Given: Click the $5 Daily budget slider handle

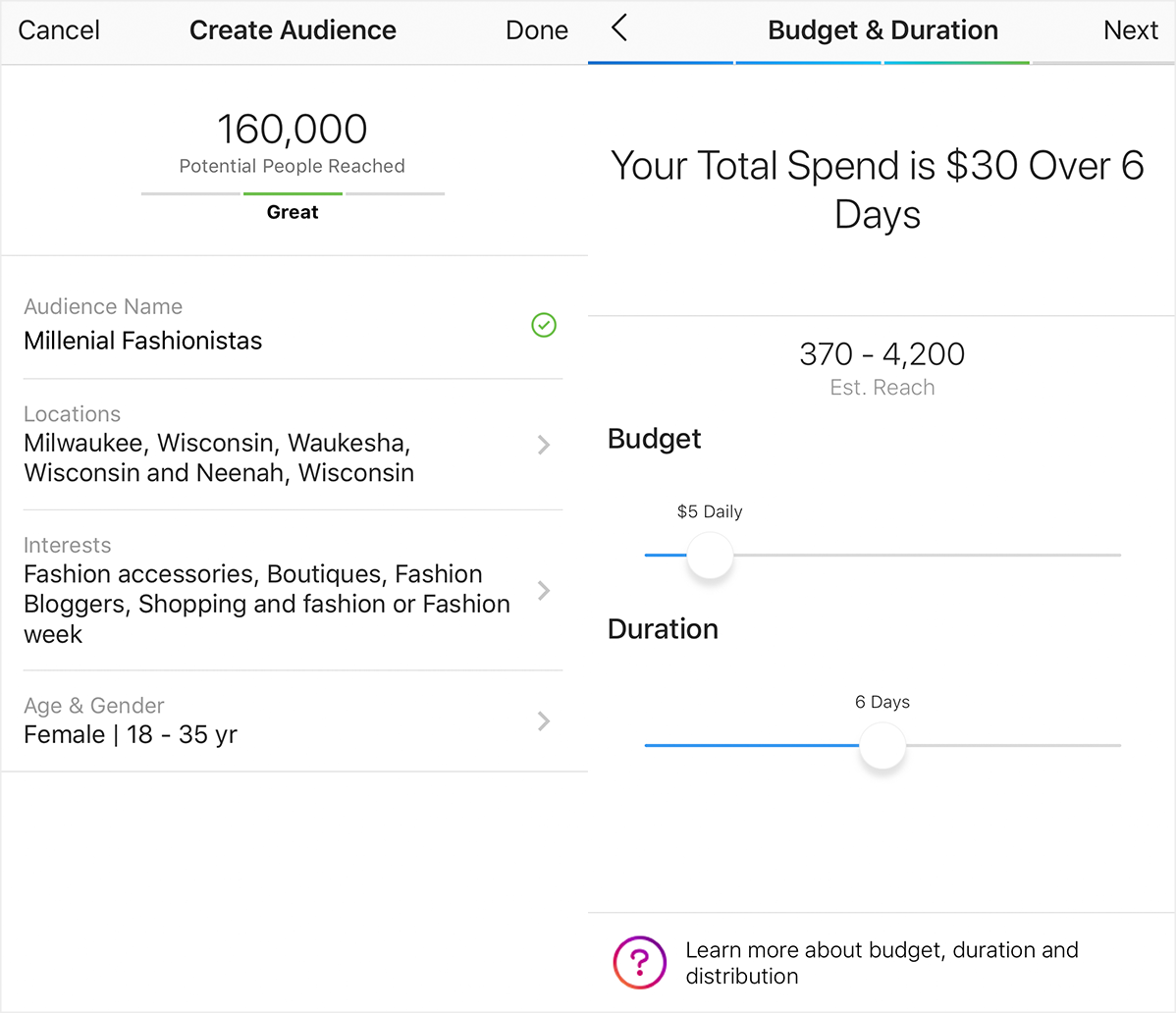Looking at the screenshot, I should click(x=710, y=555).
